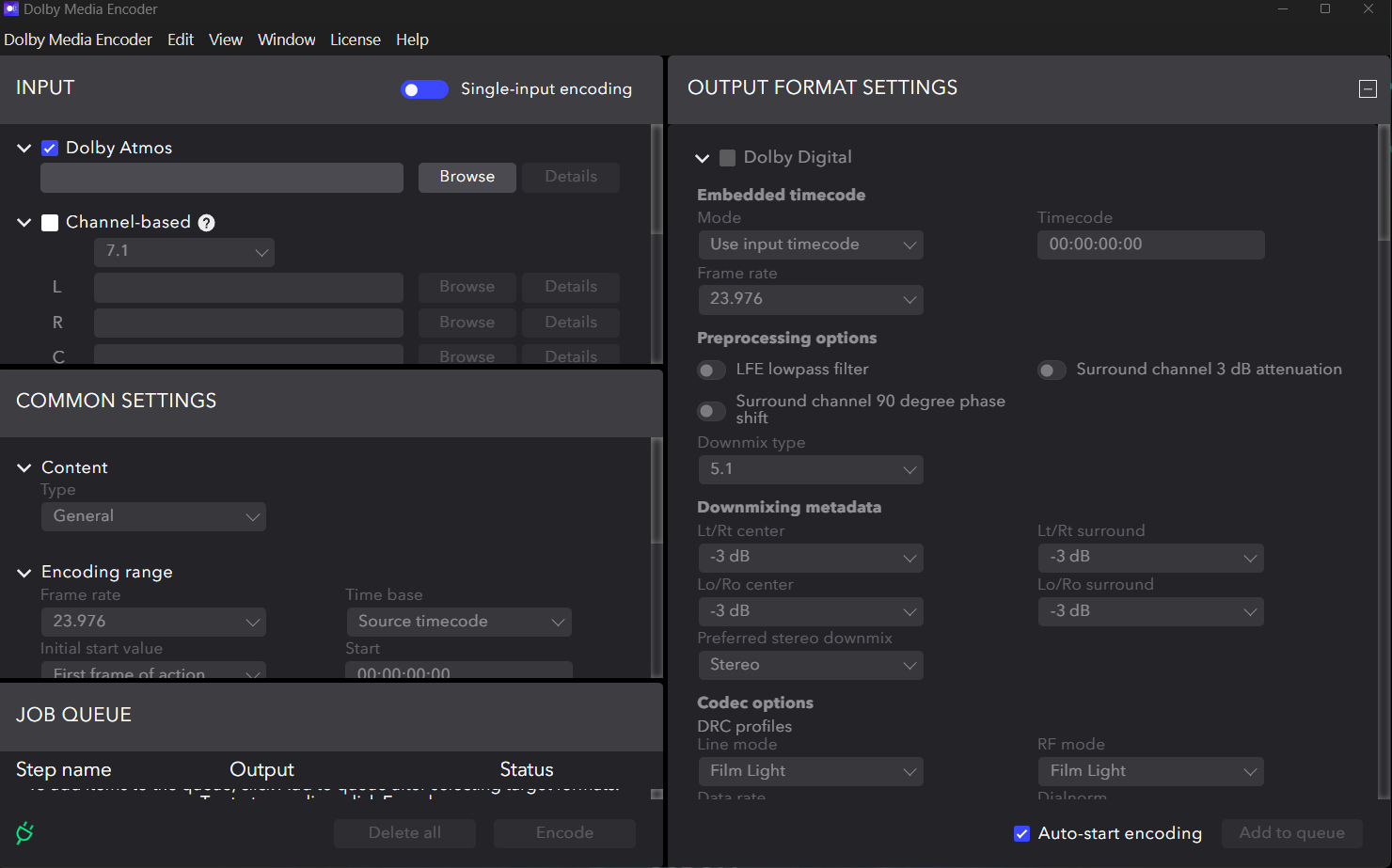The width and height of the screenshot is (1392, 868).
Task: Collapse the Channel-based section chevron
Action: pos(24,223)
